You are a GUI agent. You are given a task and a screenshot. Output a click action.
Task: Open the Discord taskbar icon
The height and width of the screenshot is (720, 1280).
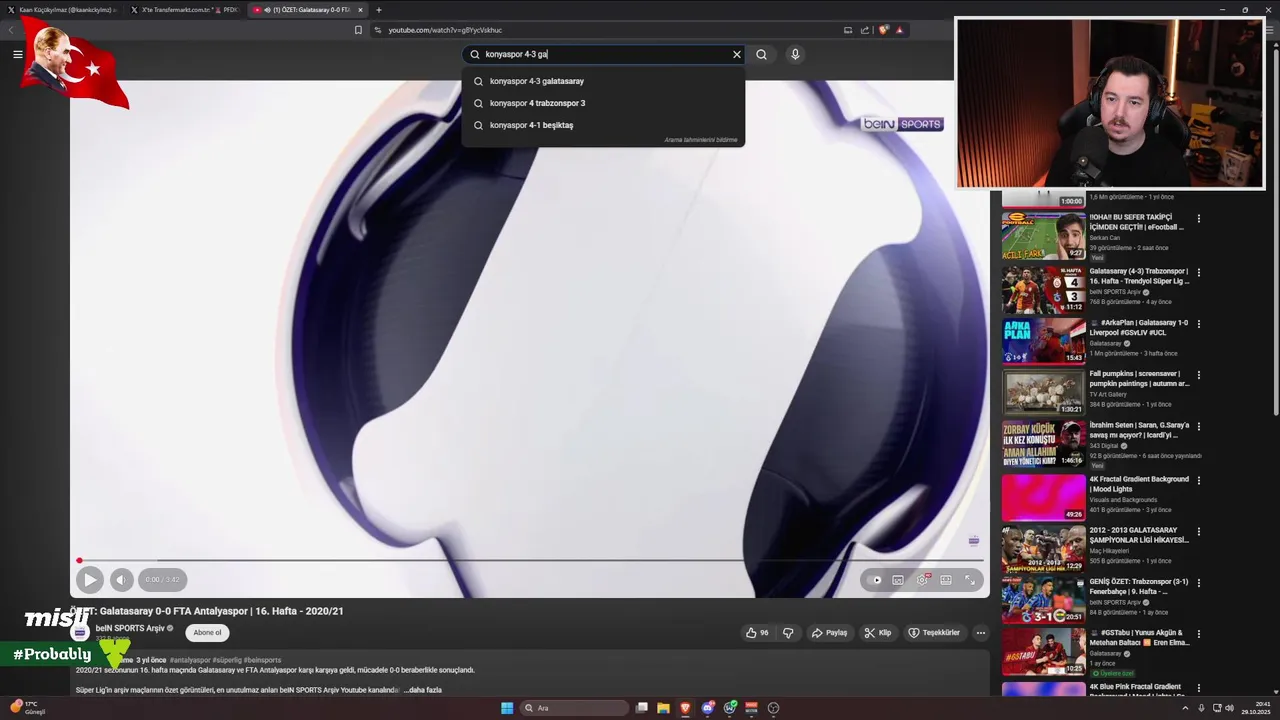coord(708,708)
